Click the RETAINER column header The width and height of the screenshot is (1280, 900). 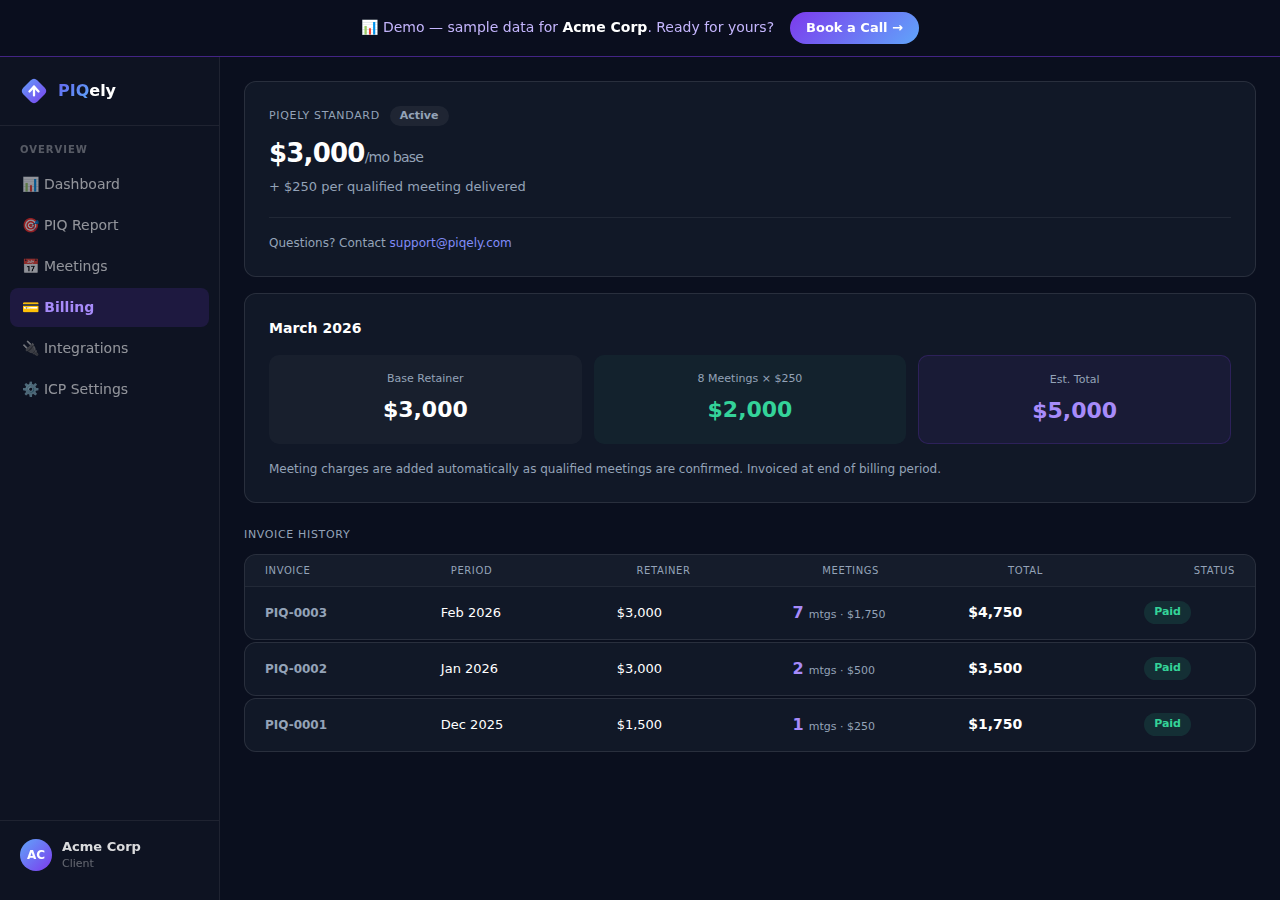point(663,571)
